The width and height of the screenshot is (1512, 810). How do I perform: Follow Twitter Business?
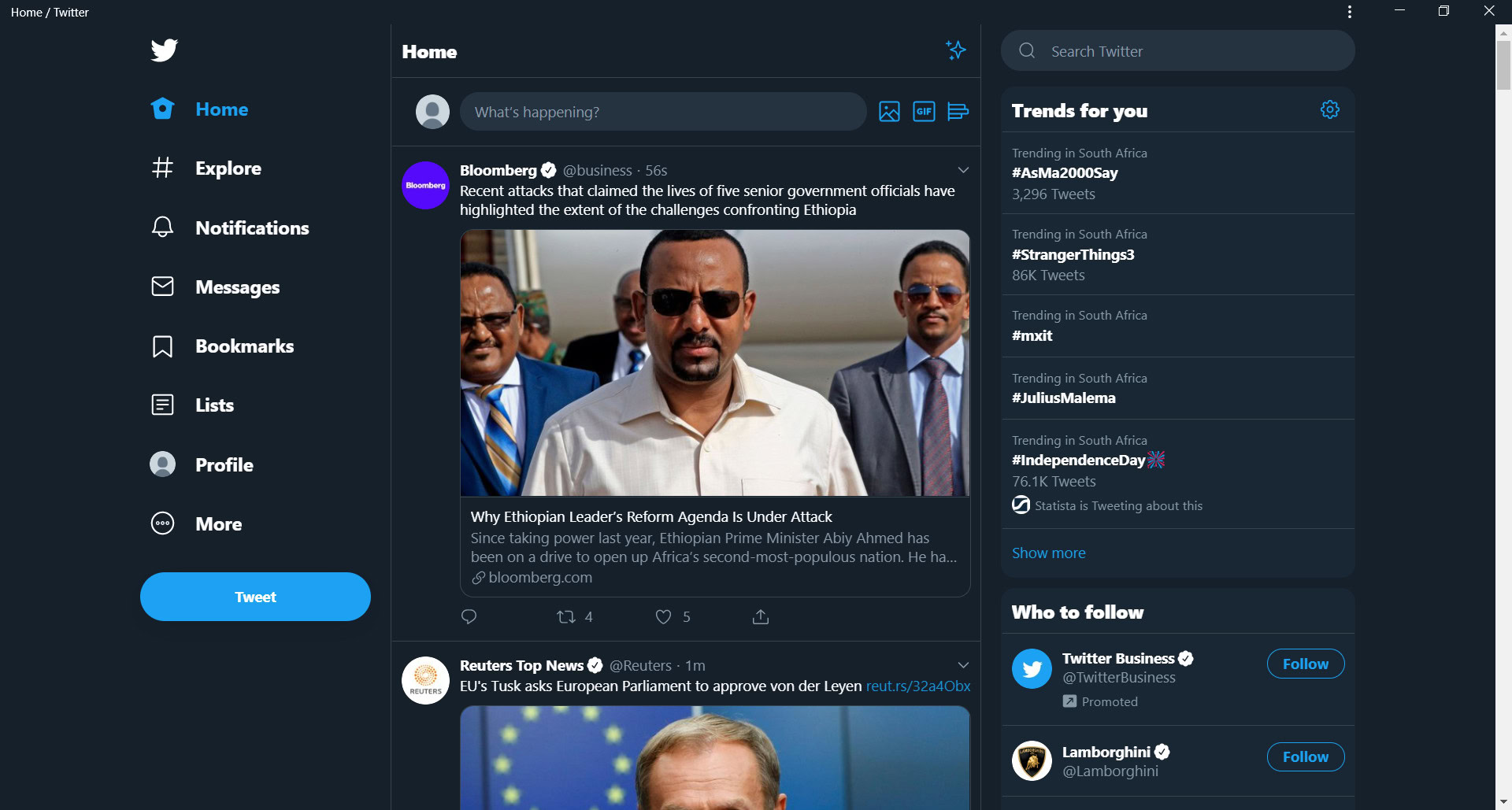pyautogui.click(x=1305, y=664)
